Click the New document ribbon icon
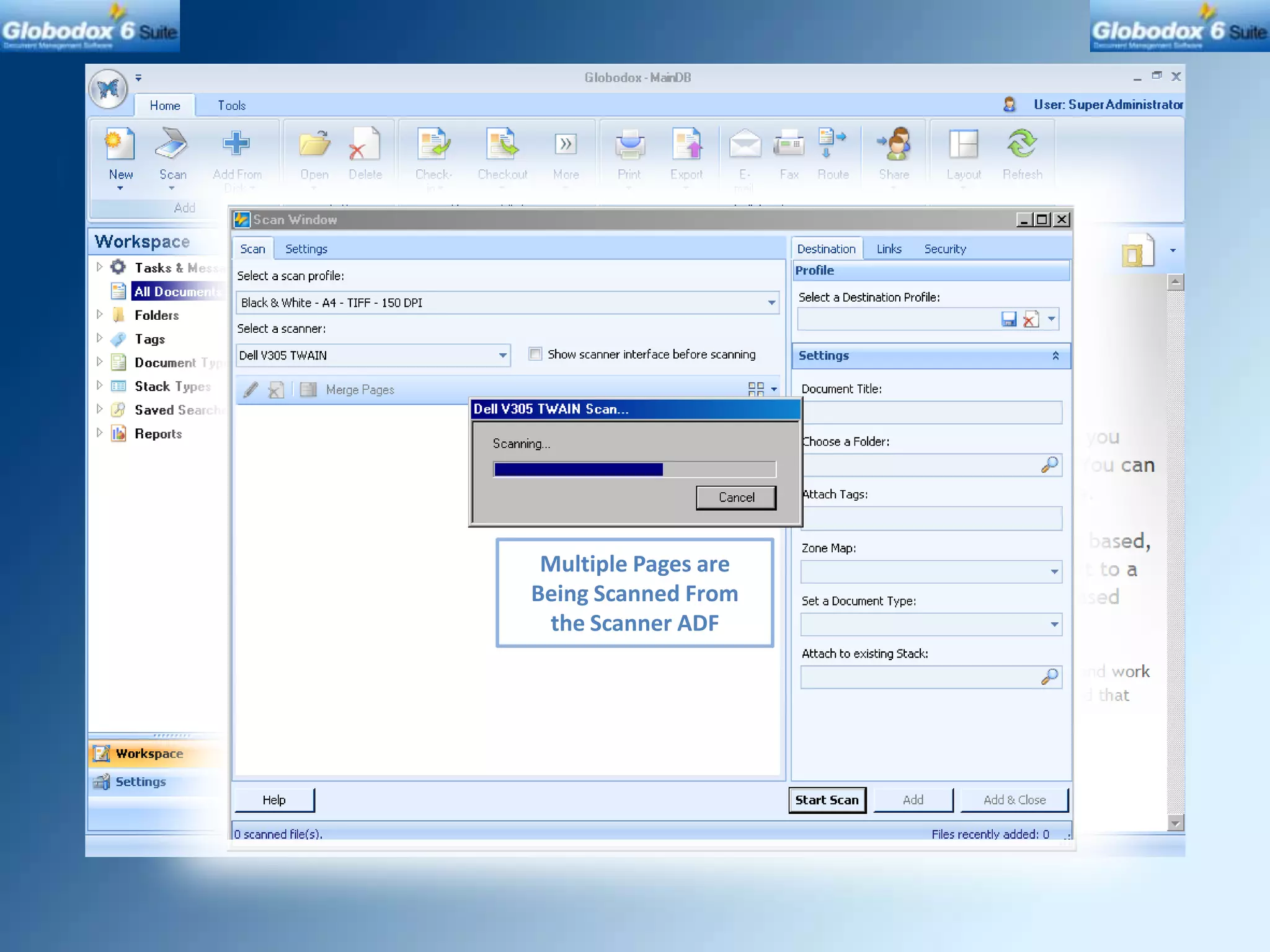Viewport: 1270px width, 952px height. click(120, 144)
